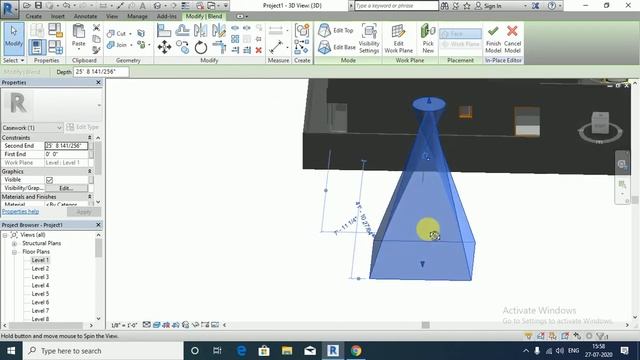
Task: Open the View ribbon tab
Action: coord(112,16)
